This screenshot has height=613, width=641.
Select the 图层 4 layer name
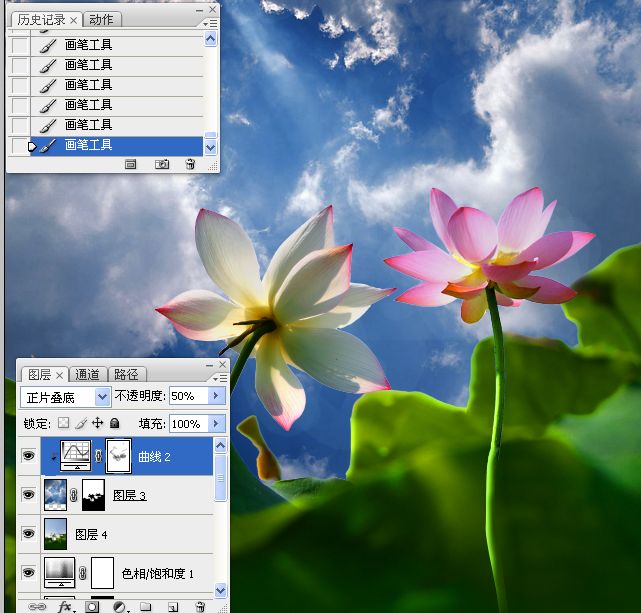point(91,534)
